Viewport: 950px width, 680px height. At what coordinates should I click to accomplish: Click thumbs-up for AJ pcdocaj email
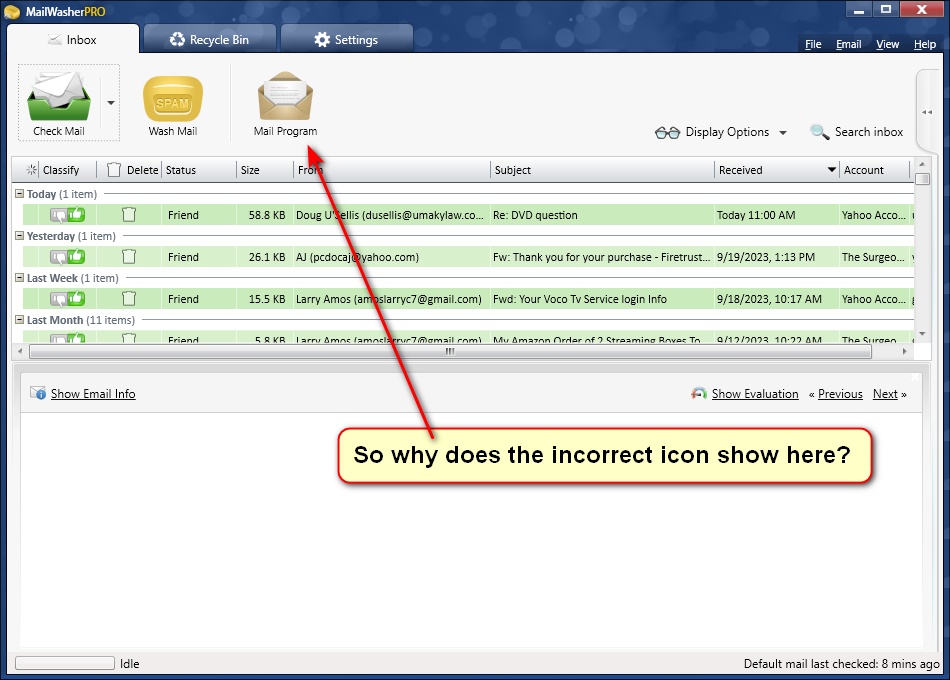click(76, 256)
